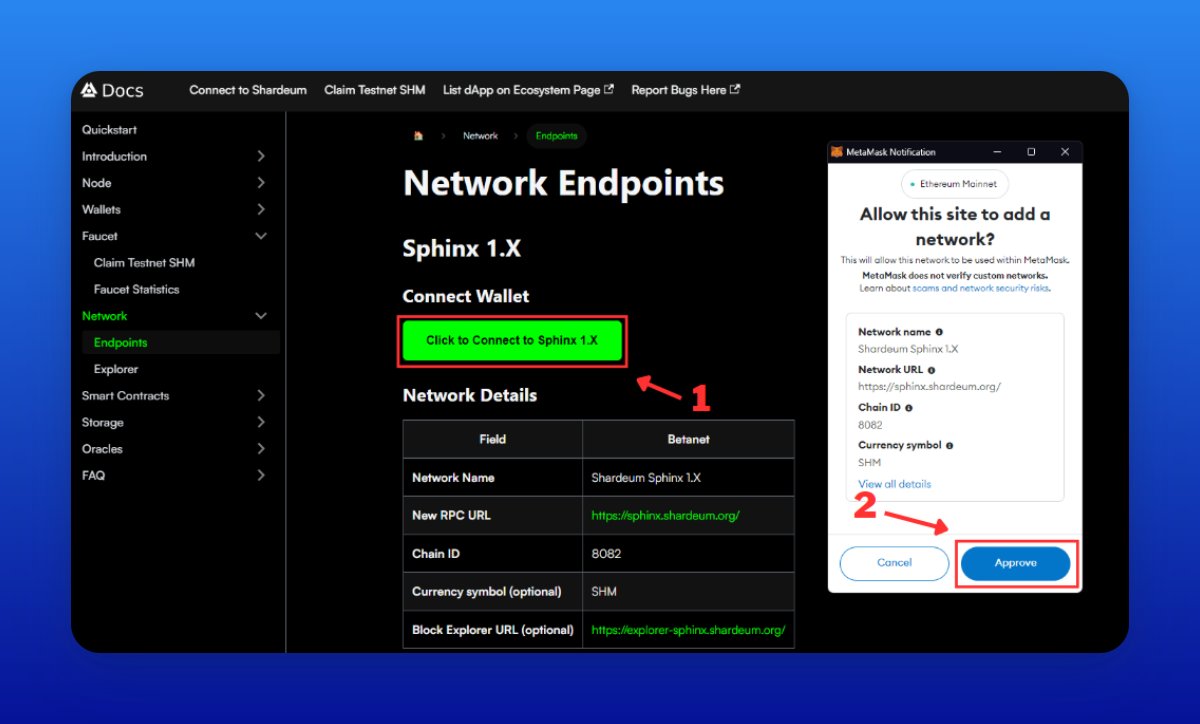The width and height of the screenshot is (1200, 724).
Task: Click the Connect to Sphinx 1.X button
Action: (512, 340)
